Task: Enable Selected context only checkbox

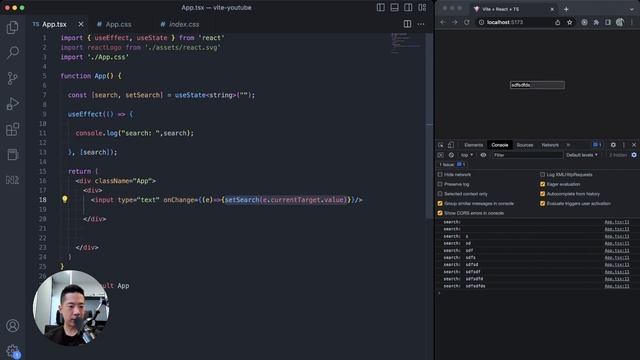Action: [x=440, y=194]
